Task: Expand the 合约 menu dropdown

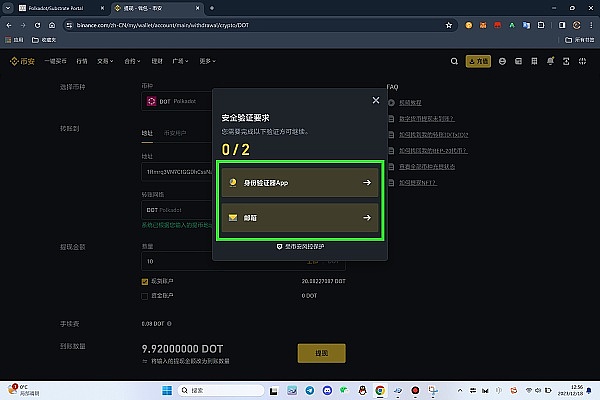Action: pos(132,61)
